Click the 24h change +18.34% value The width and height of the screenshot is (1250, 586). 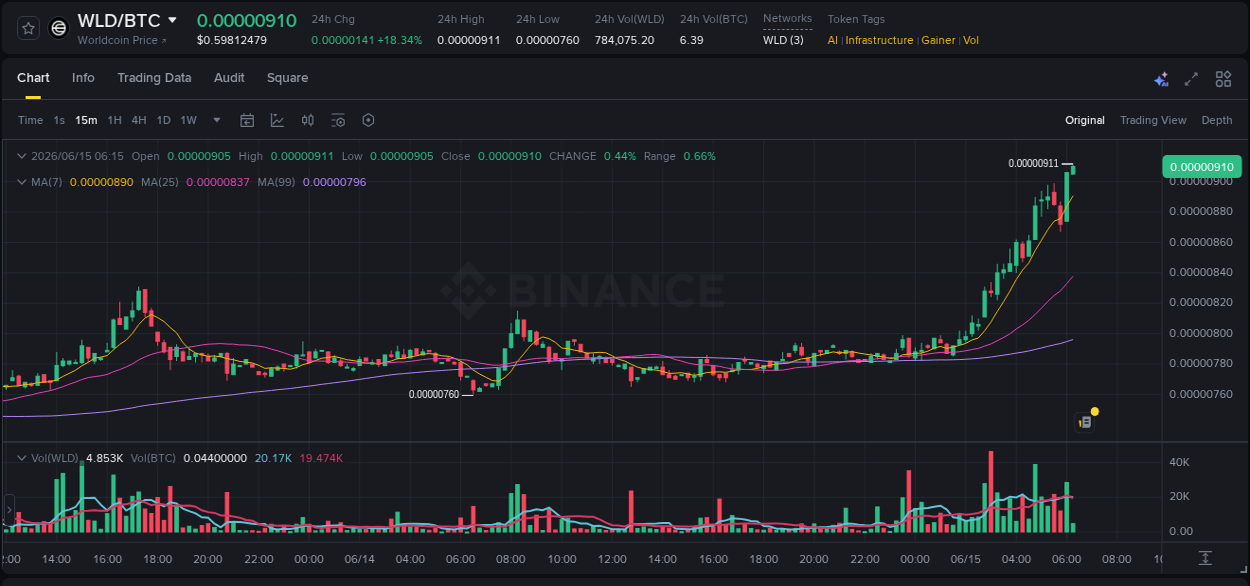click(400, 40)
